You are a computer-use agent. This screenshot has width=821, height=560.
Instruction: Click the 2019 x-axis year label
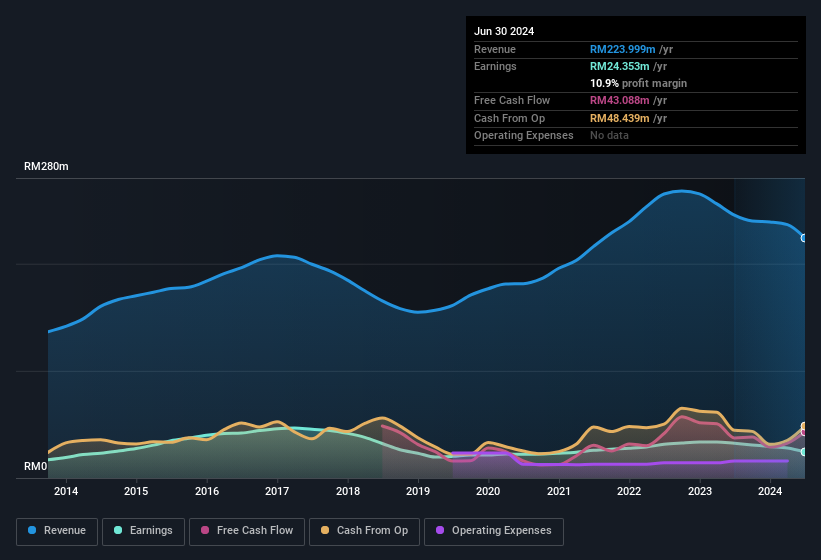(x=418, y=491)
